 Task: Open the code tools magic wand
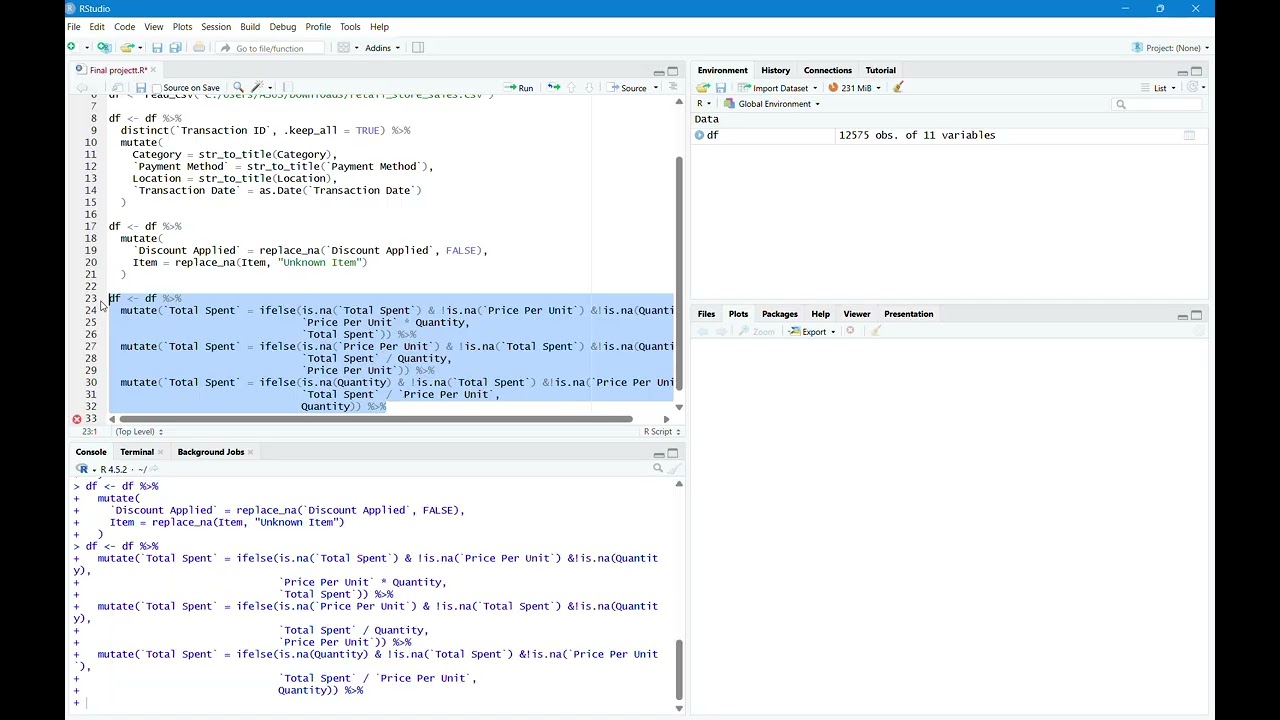[258, 88]
